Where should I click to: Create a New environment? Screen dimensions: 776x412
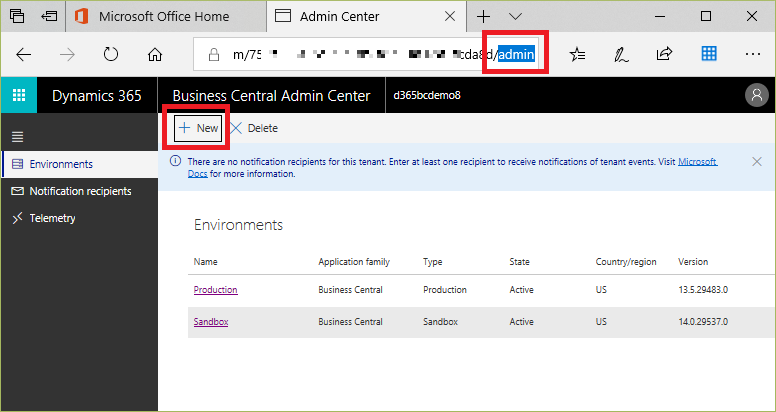click(x=198, y=128)
